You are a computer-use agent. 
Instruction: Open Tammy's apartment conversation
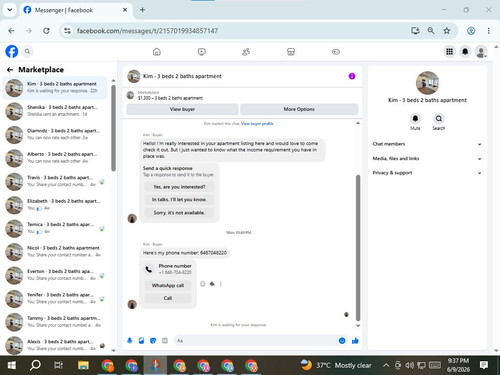[x=55, y=322]
